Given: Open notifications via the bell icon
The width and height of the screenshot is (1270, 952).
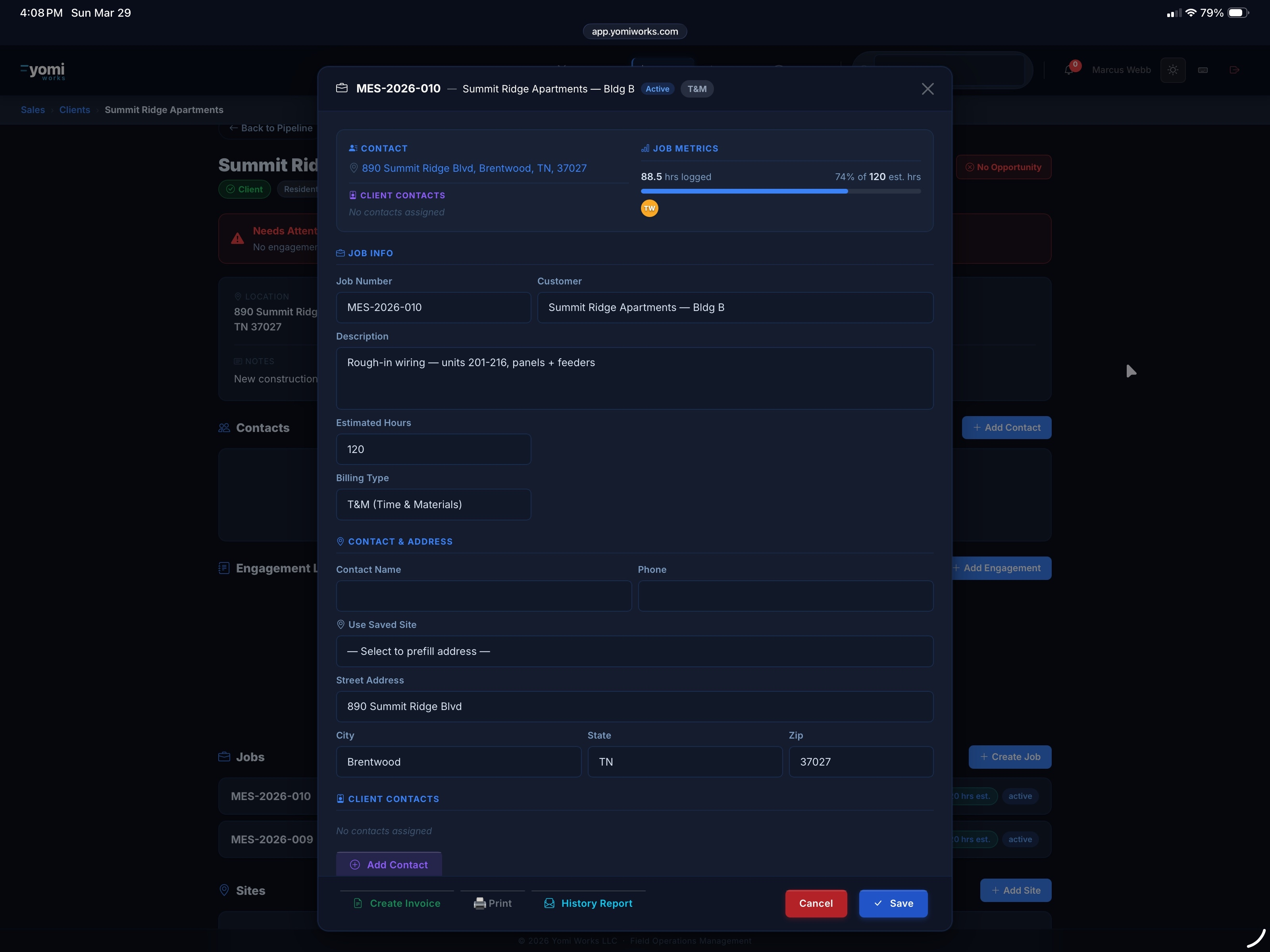Looking at the screenshot, I should coord(1069,70).
